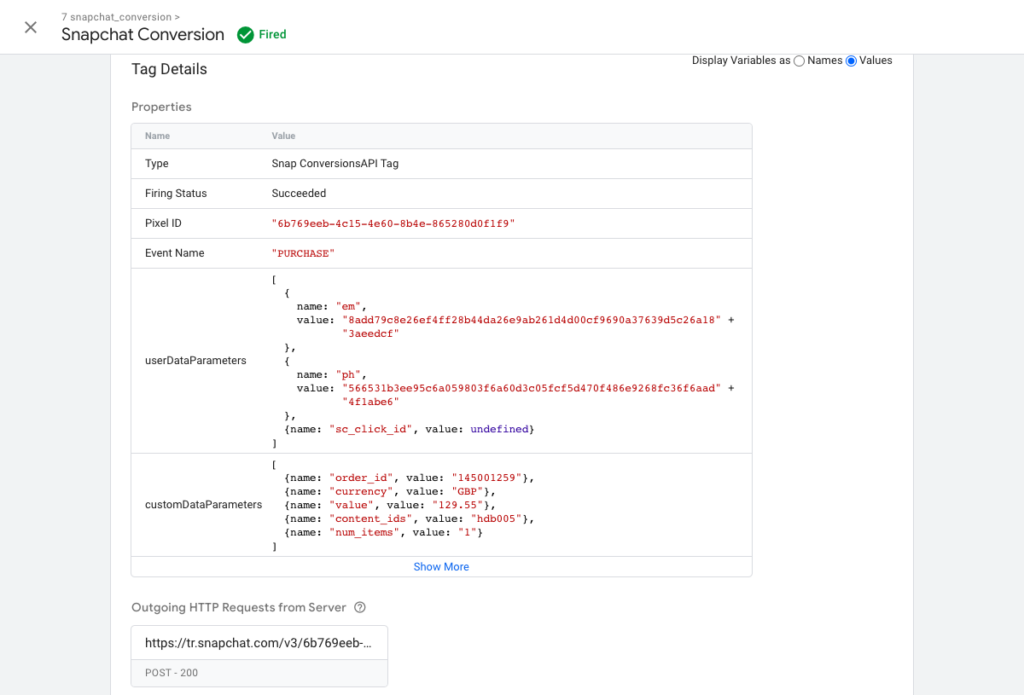Click the Snapchat Conversion page title
The image size is (1024, 695).
[x=142, y=35]
